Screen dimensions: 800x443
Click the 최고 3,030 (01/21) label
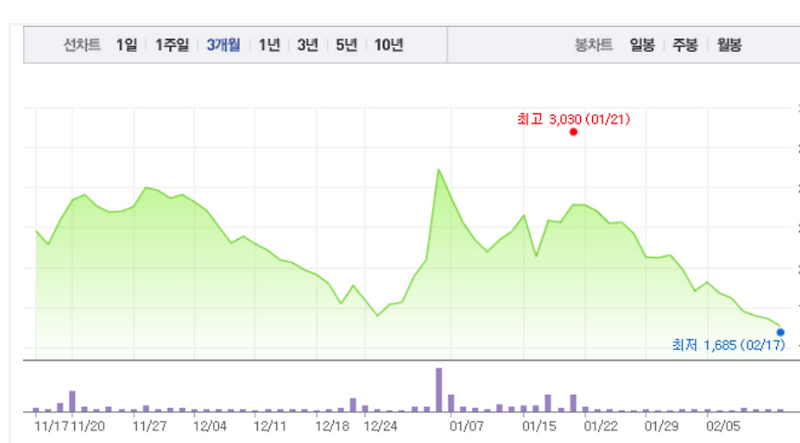[x=573, y=119]
